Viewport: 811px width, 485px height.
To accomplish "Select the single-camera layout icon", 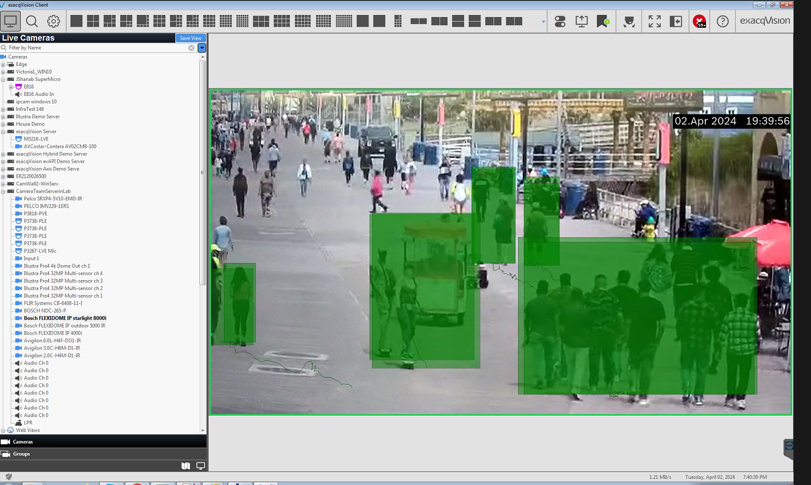I will (x=76, y=21).
